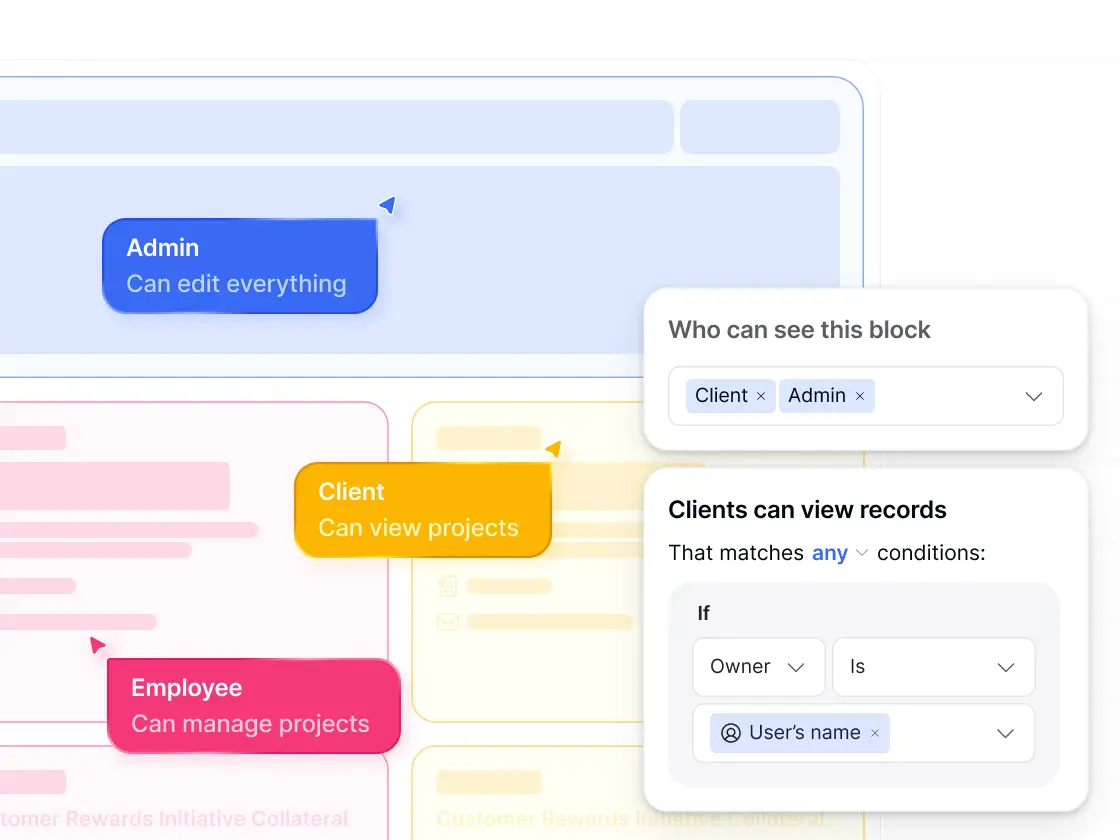Click Can manage projects text
This screenshot has width=1120, height=840.
pos(250,724)
